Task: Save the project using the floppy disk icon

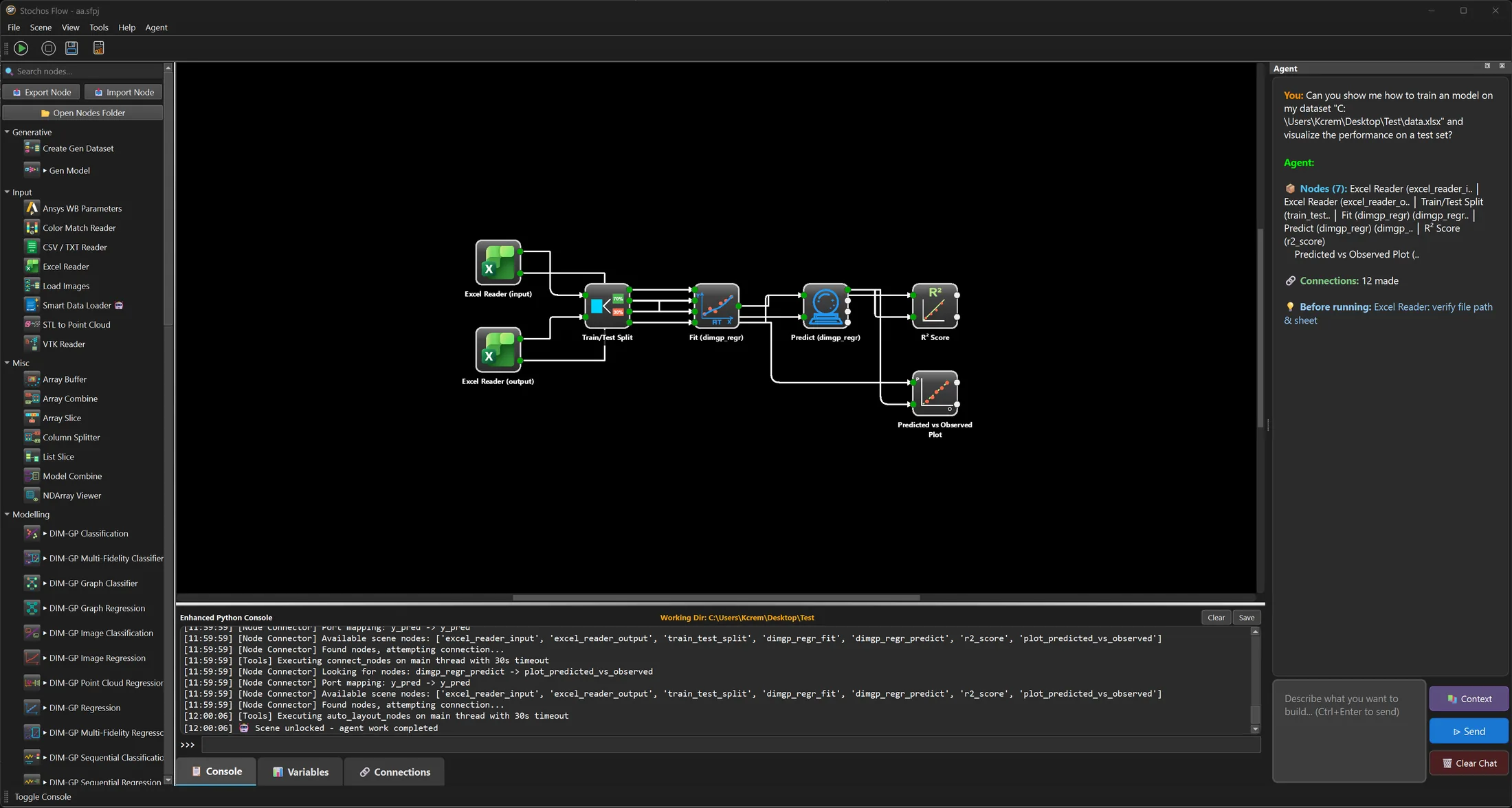Action: pyautogui.click(x=71, y=48)
